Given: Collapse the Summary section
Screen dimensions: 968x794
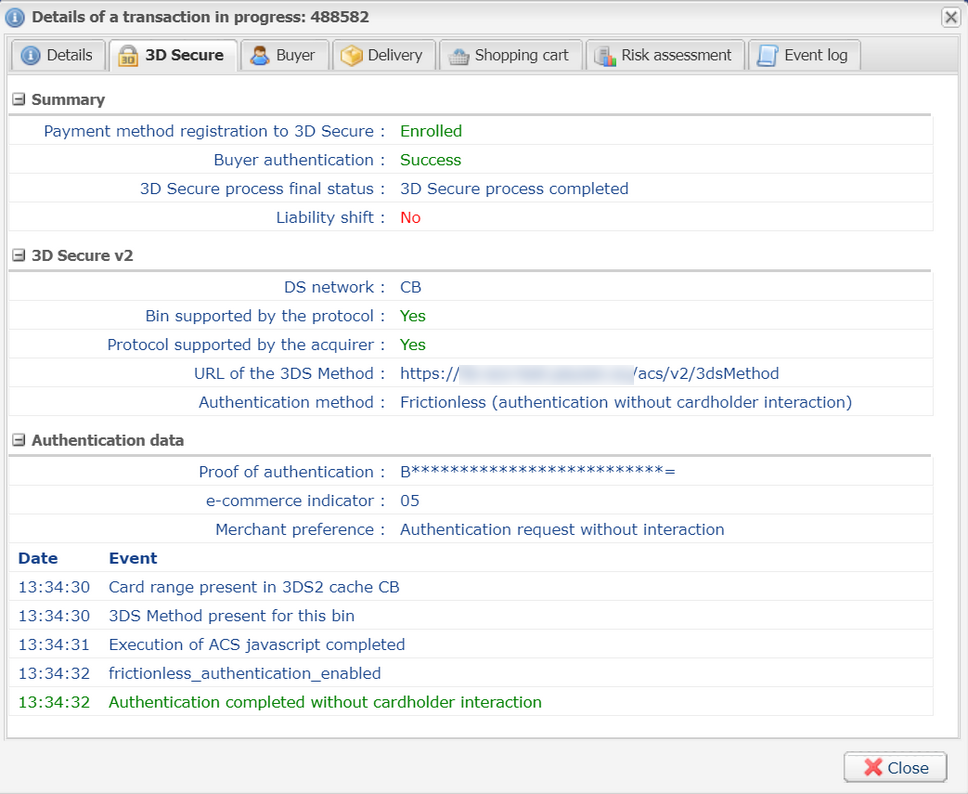Looking at the screenshot, I should [19, 99].
